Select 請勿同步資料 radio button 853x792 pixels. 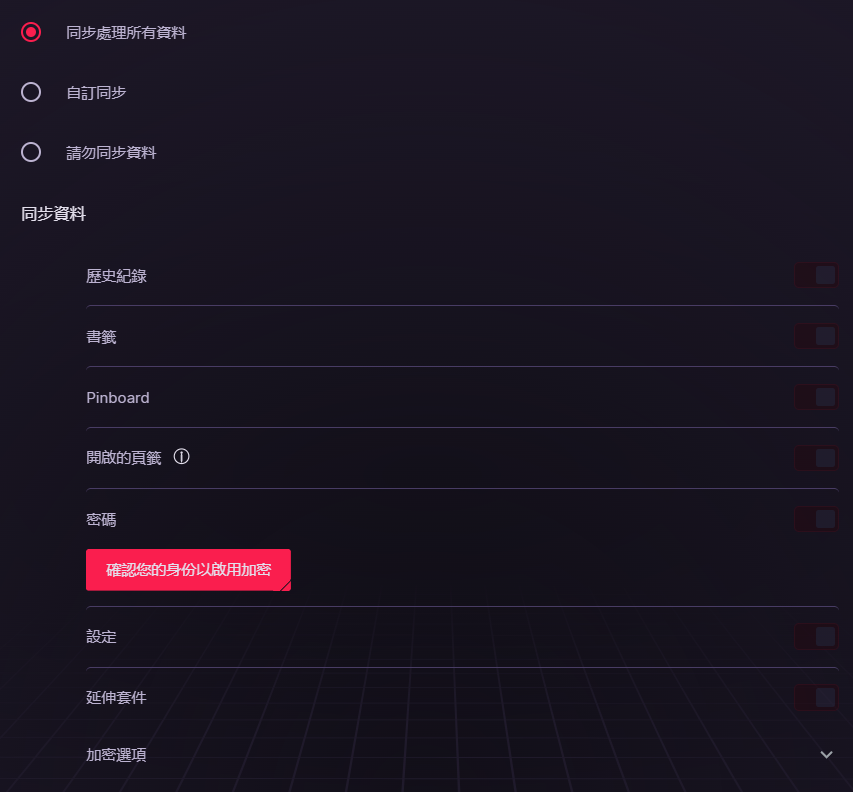(31, 152)
